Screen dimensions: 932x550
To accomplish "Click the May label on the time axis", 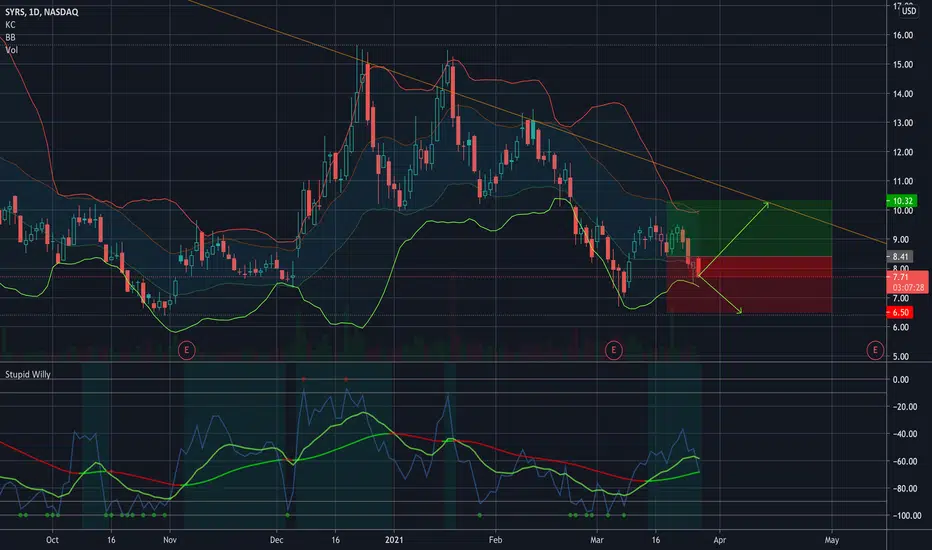I will (x=832, y=540).
